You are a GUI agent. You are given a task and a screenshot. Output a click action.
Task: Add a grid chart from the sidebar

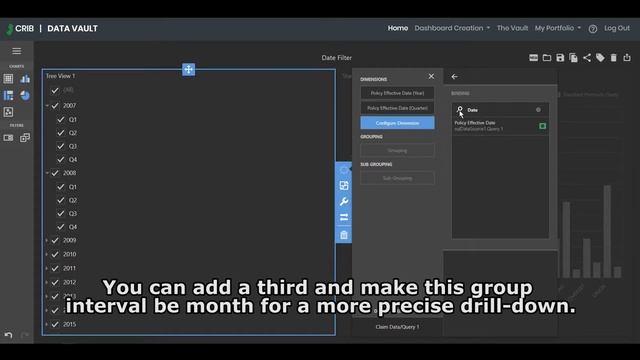pyautogui.click(x=8, y=79)
